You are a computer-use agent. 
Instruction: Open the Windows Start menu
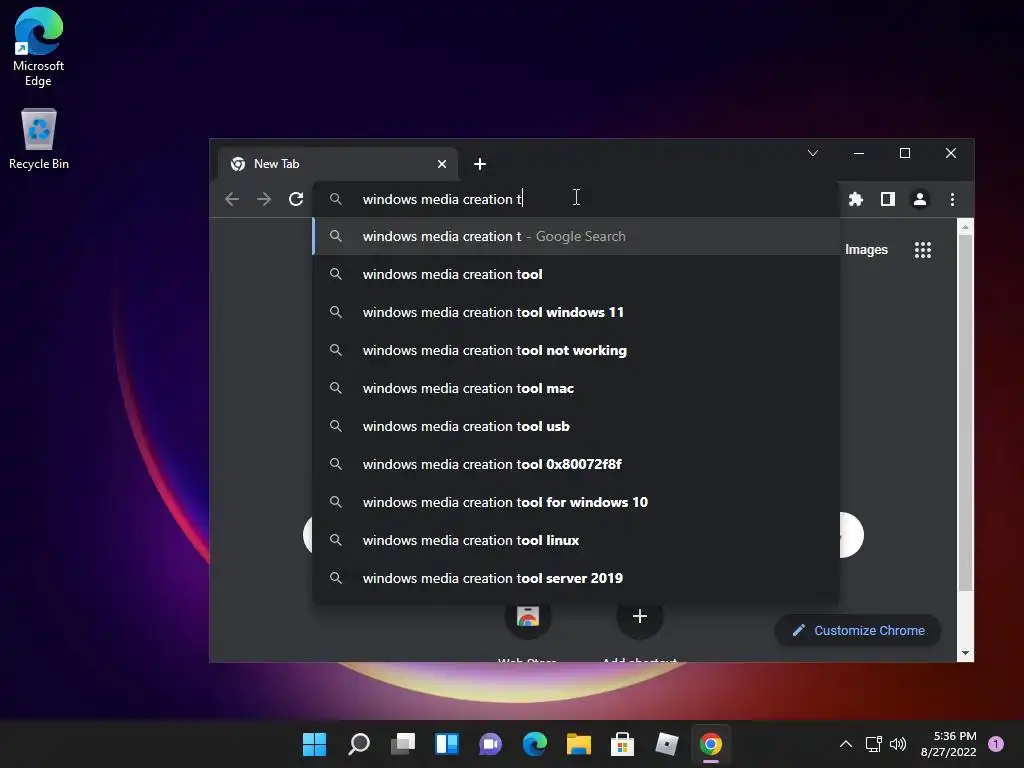click(x=315, y=744)
